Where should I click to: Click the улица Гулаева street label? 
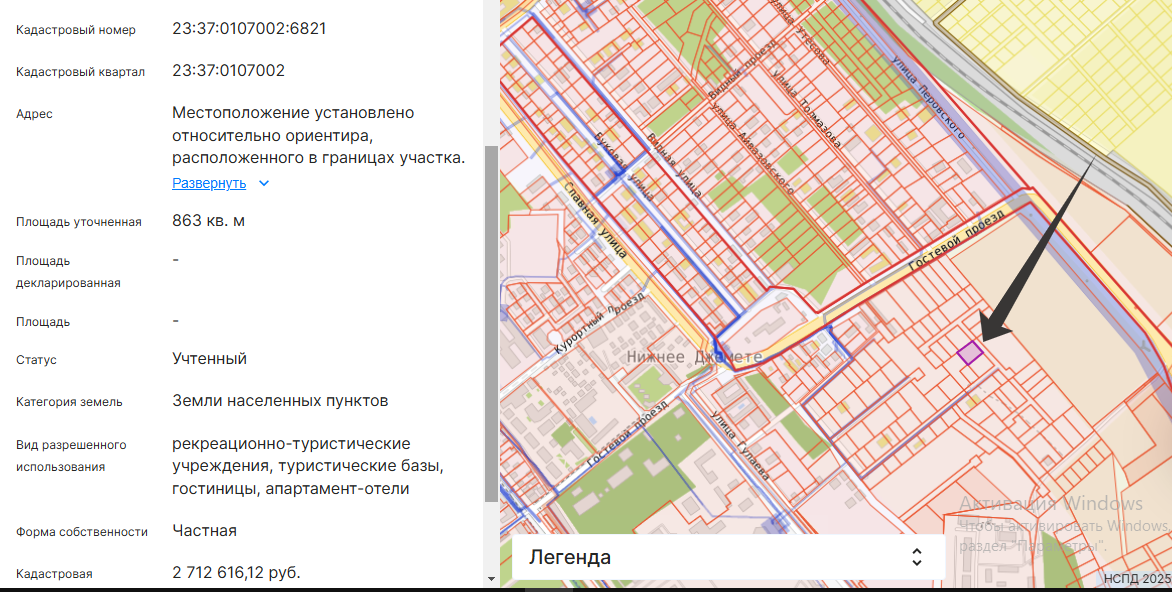[740, 444]
